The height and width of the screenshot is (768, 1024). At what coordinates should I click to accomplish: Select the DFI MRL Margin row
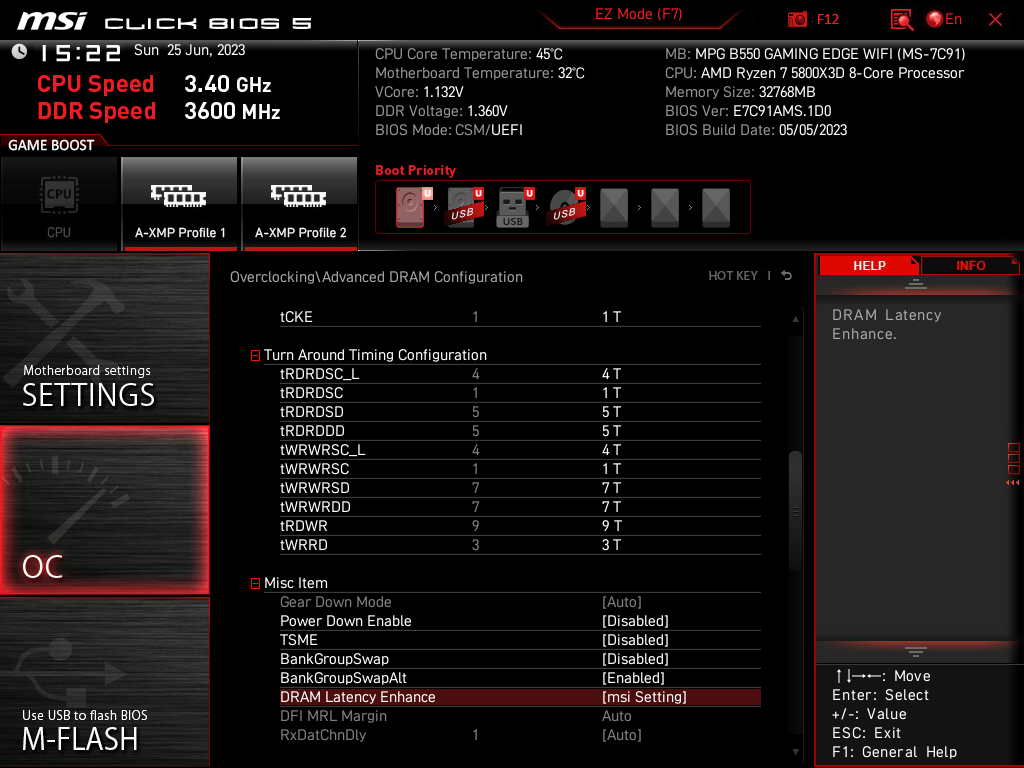pos(520,716)
